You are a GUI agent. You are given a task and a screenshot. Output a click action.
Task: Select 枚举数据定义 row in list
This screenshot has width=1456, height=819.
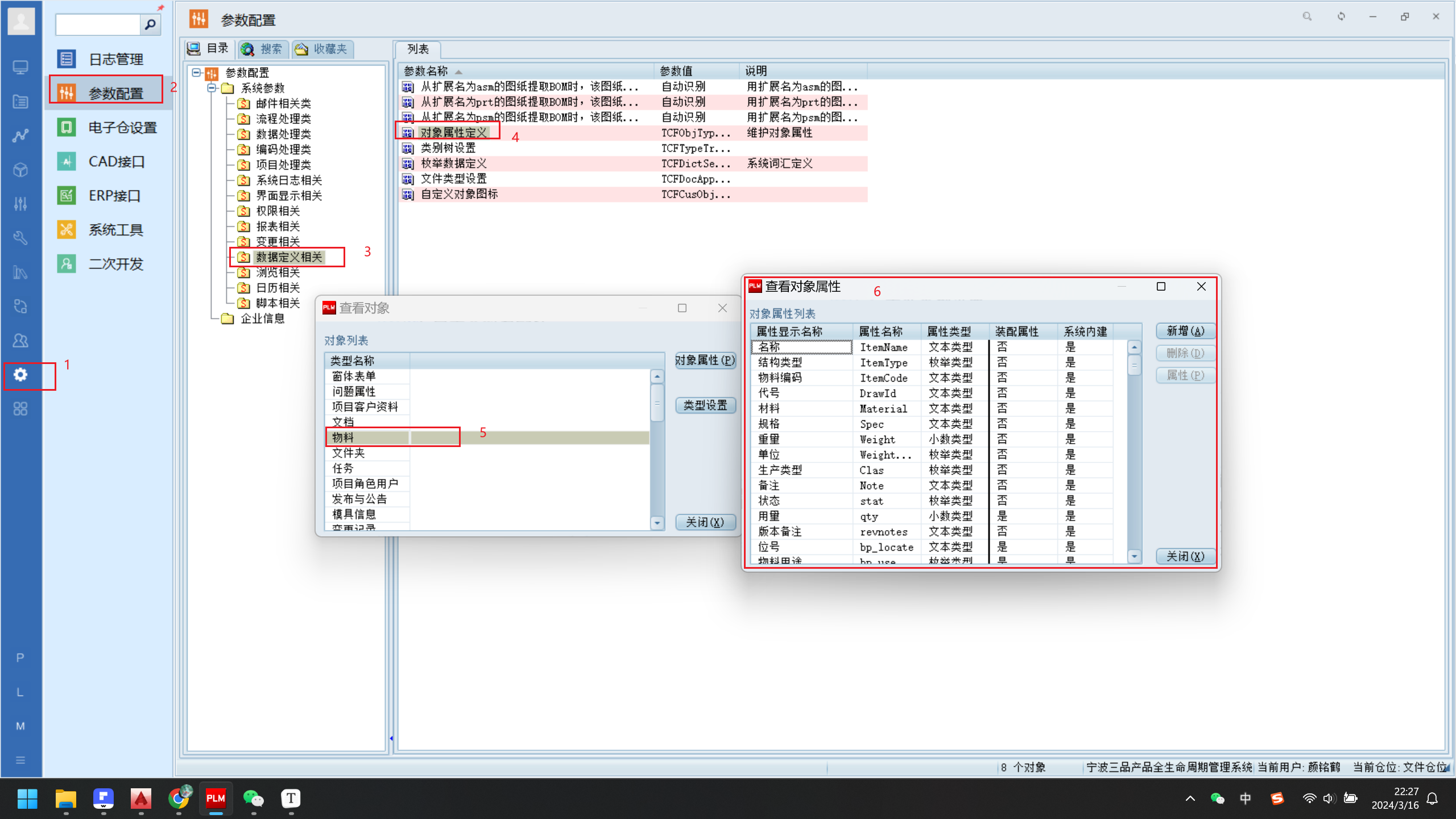[x=633, y=163]
